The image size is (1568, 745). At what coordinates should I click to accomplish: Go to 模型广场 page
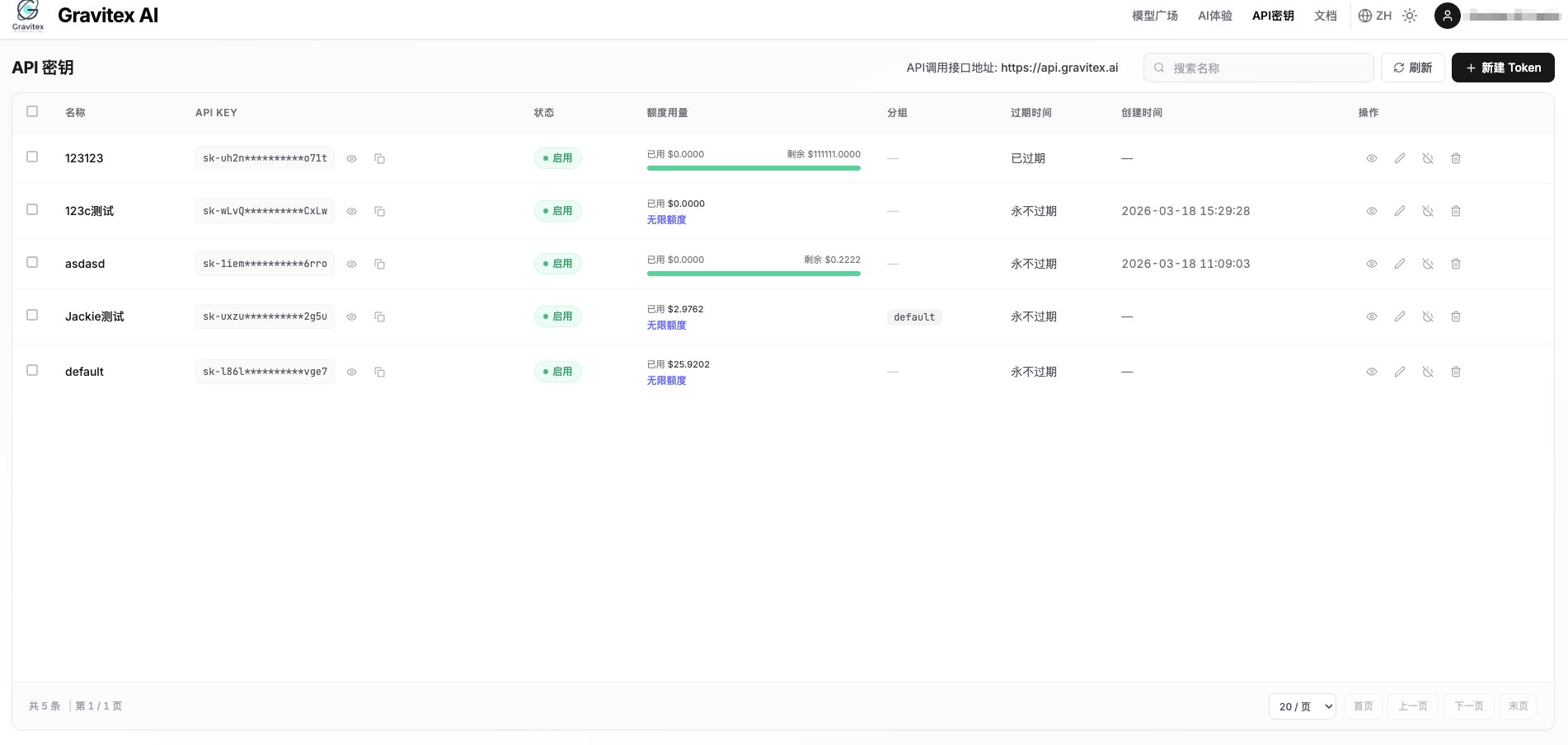[1155, 16]
